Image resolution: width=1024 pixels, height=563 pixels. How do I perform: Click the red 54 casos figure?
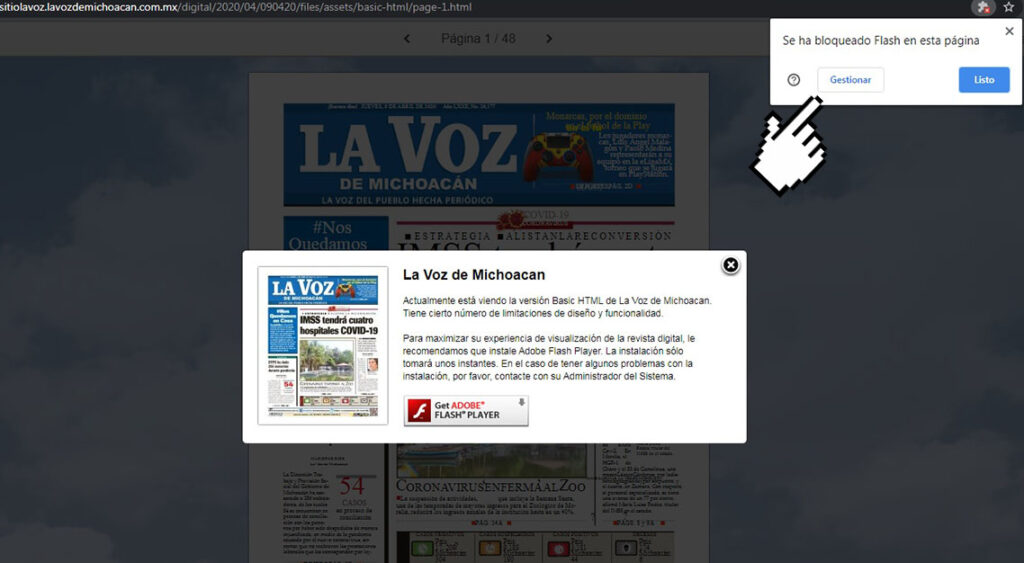[352, 485]
